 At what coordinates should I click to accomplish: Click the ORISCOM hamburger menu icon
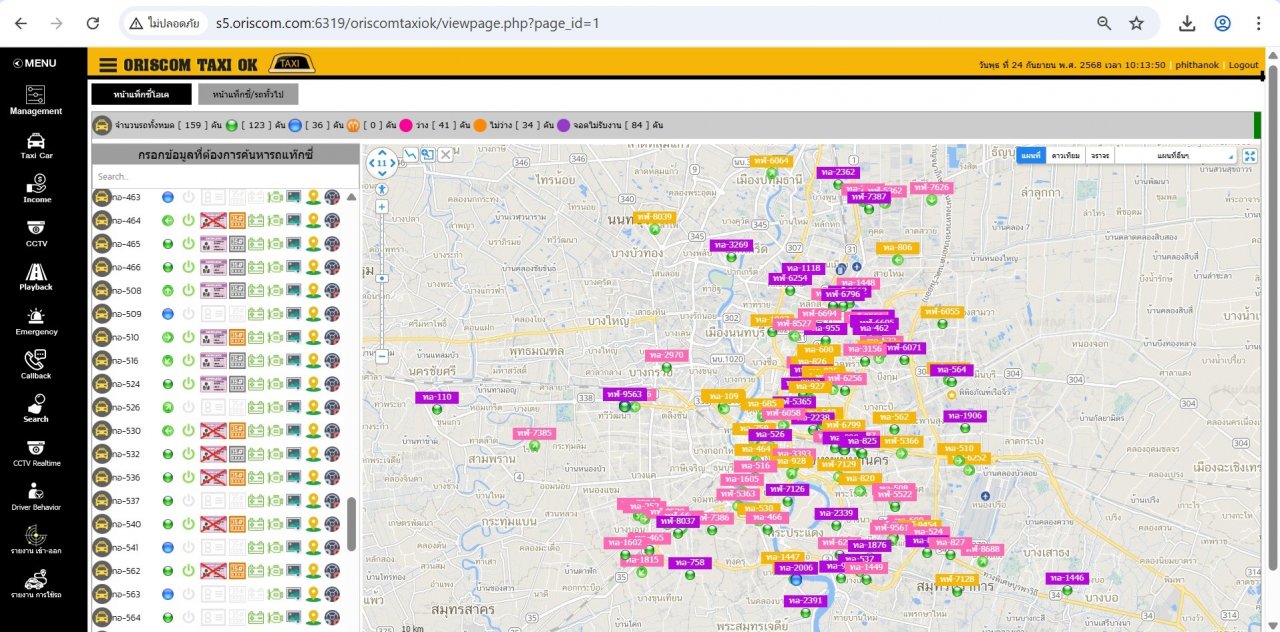pyautogui.click(x=108, y=65)
